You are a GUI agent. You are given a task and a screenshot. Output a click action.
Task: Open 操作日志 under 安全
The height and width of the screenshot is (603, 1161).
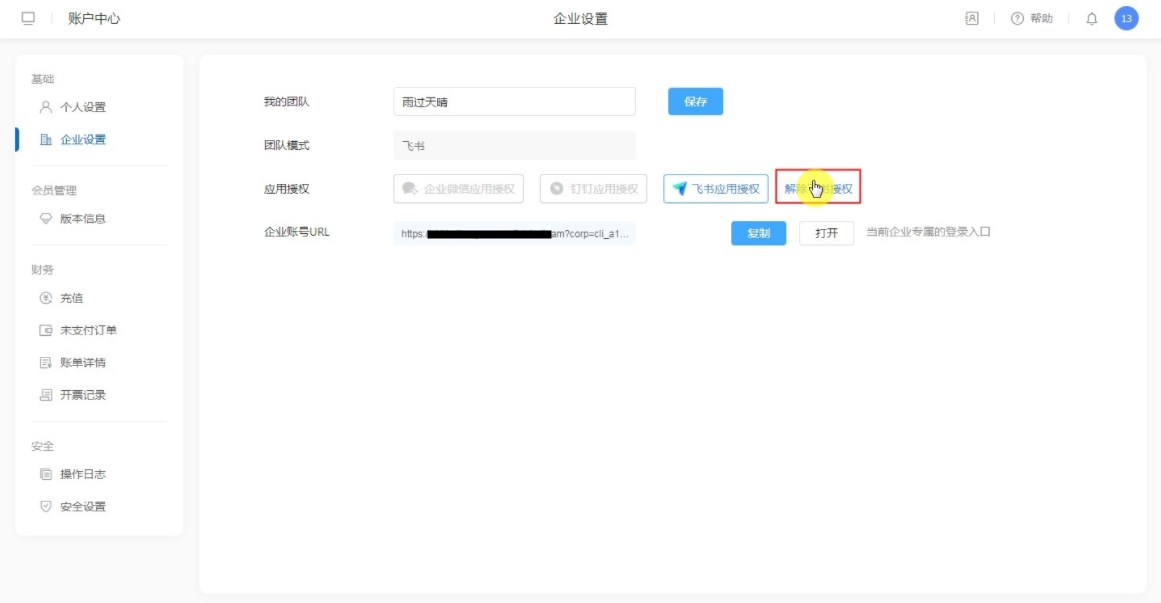coord(82,474)
